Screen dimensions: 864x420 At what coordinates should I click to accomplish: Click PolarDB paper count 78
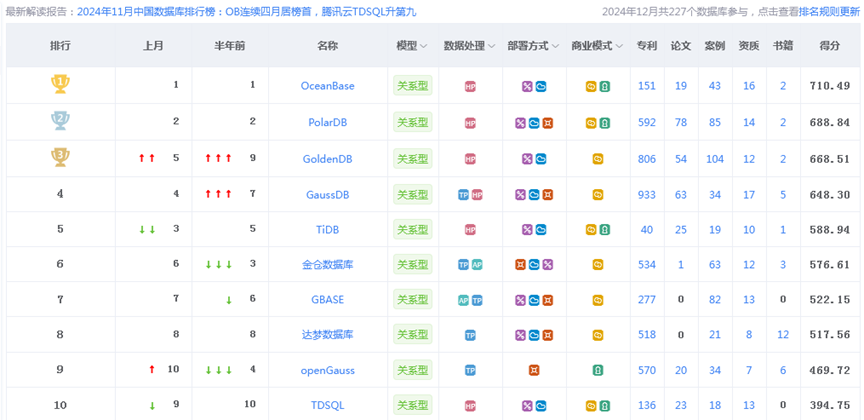click(x=681, y=122)
